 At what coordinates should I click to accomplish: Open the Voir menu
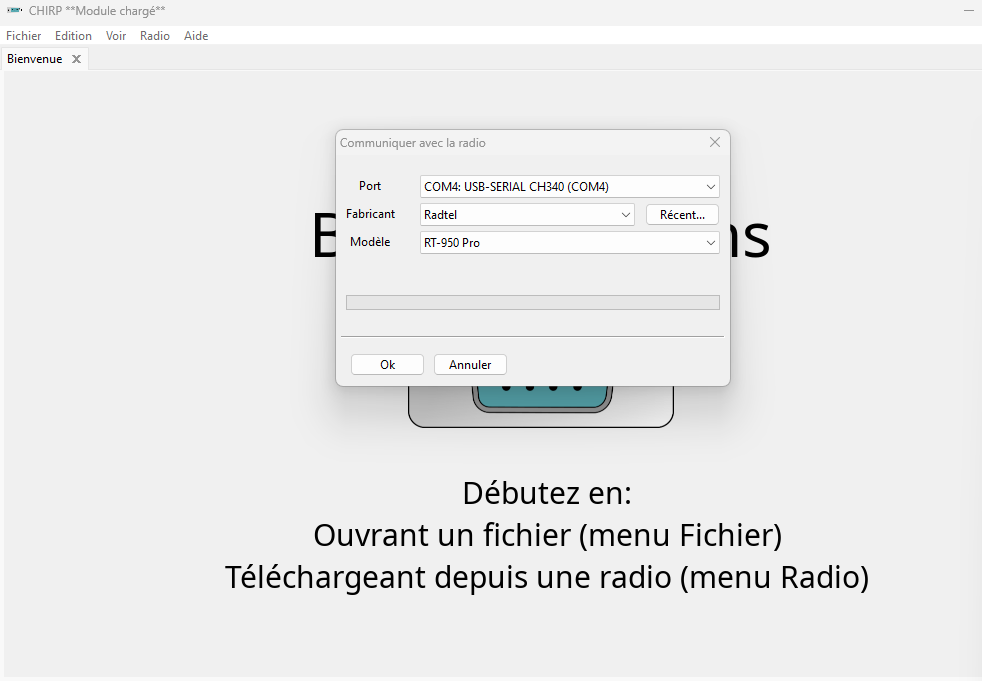tap(116, 36)
